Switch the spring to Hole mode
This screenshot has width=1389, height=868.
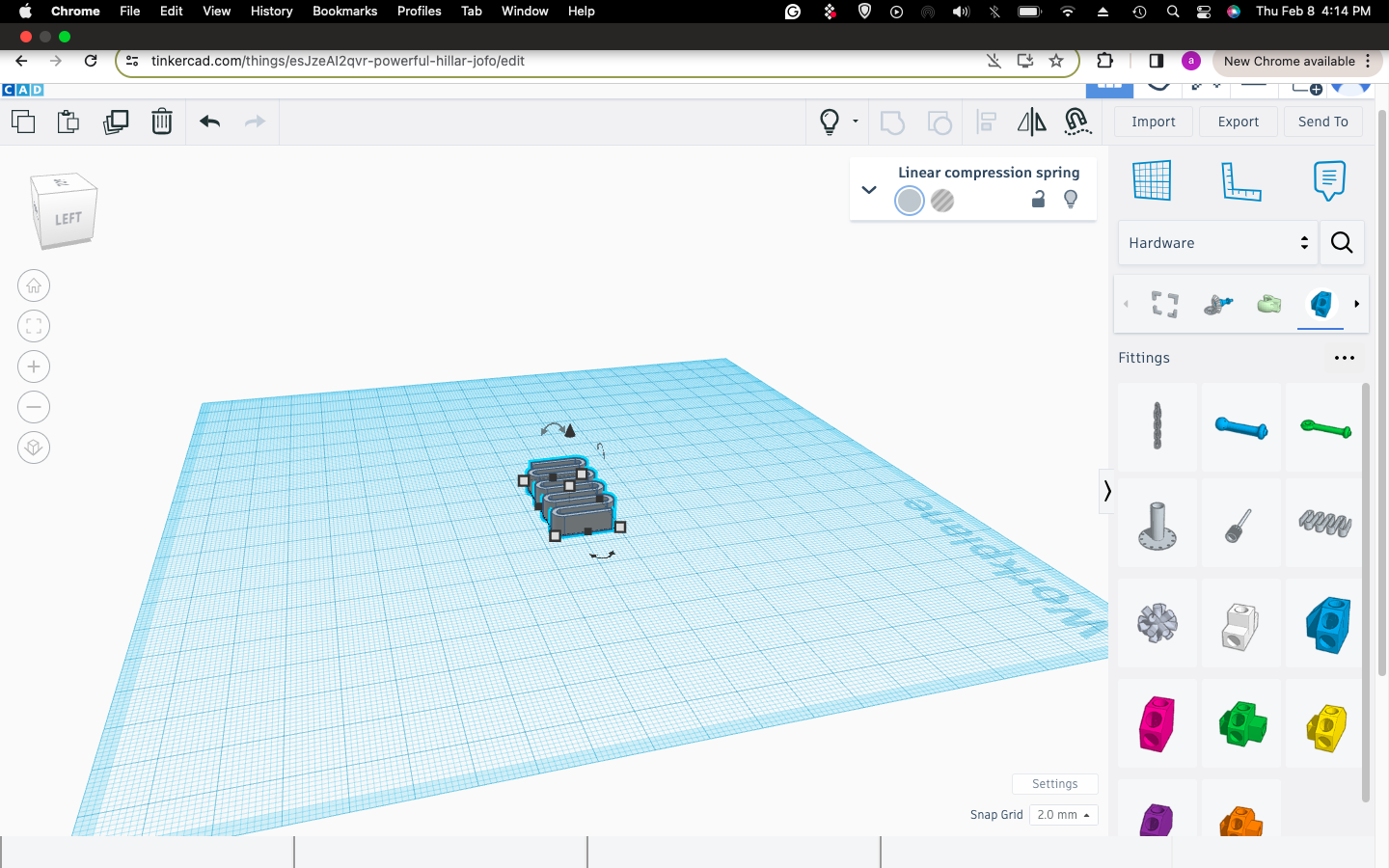click(x=942, y=201)
